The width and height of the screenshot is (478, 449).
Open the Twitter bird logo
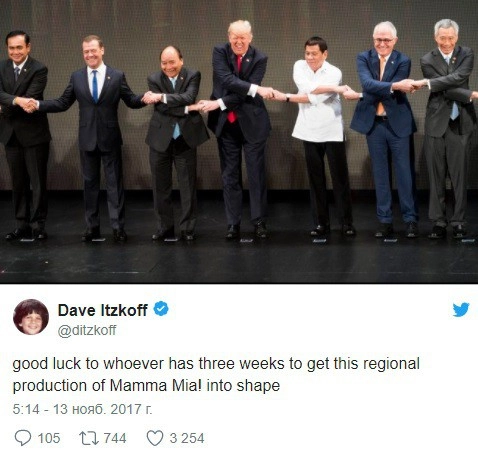[x=461, y=310]
